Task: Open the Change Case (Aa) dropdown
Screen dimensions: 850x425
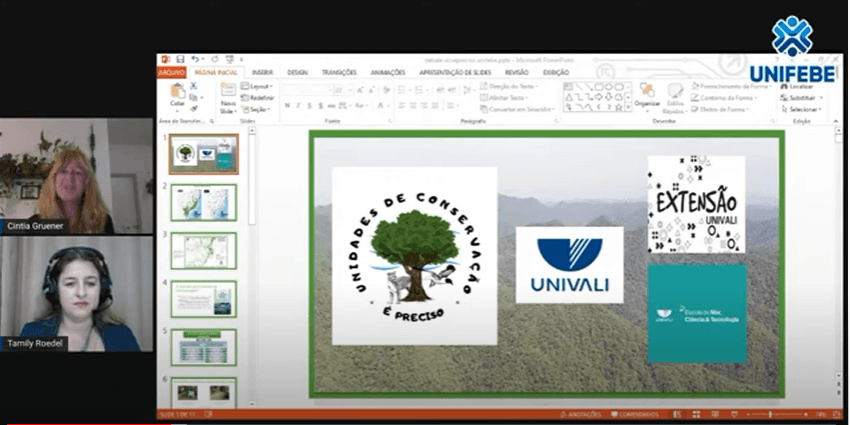Action: point(362,106)
